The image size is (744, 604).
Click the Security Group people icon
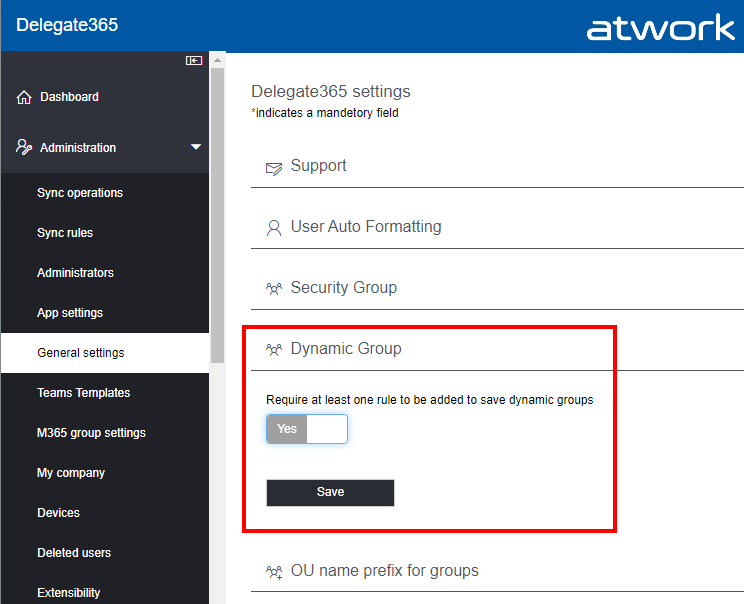coord(274,289)
